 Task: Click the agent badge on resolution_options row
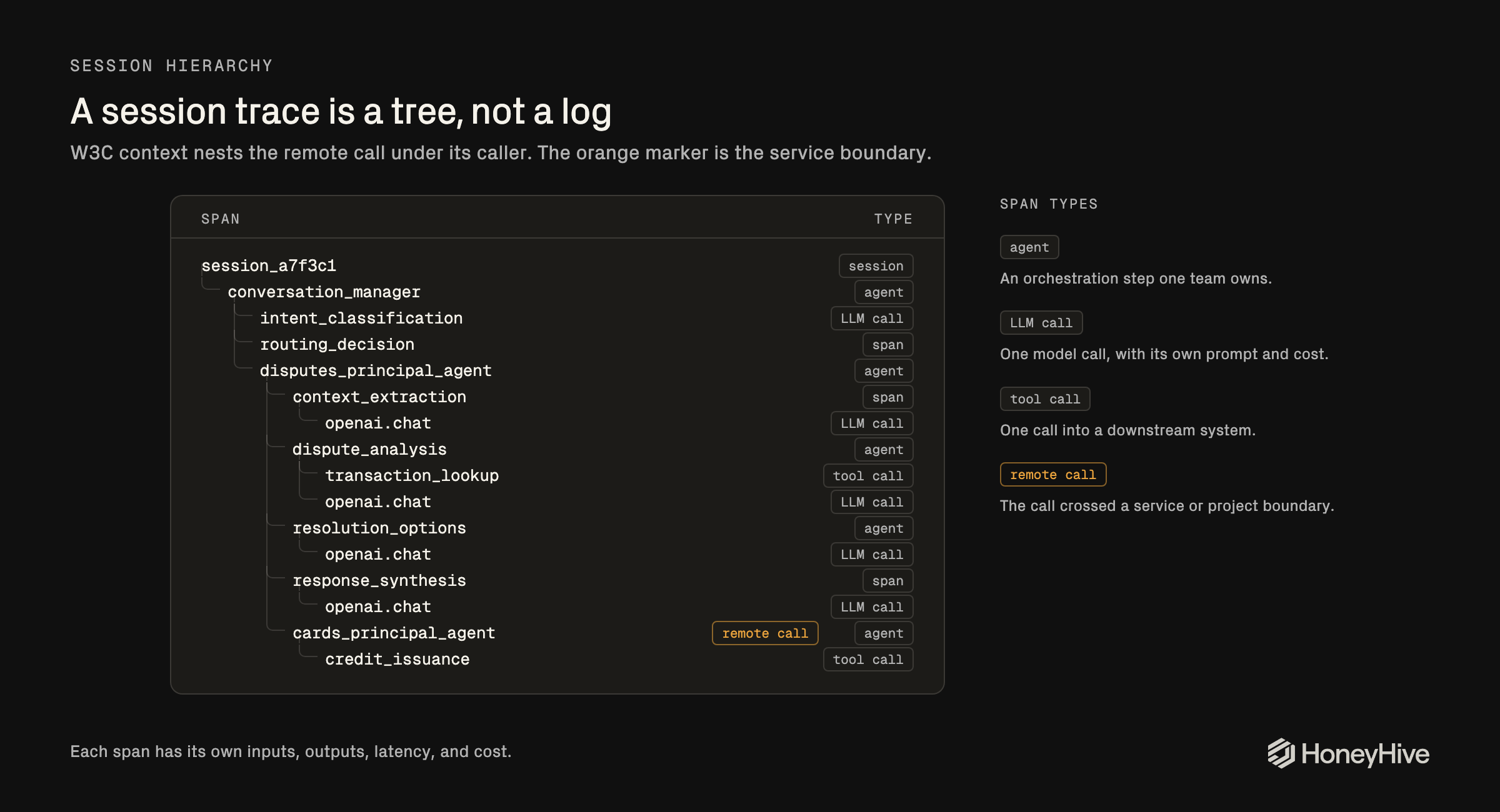click(884, 528)
